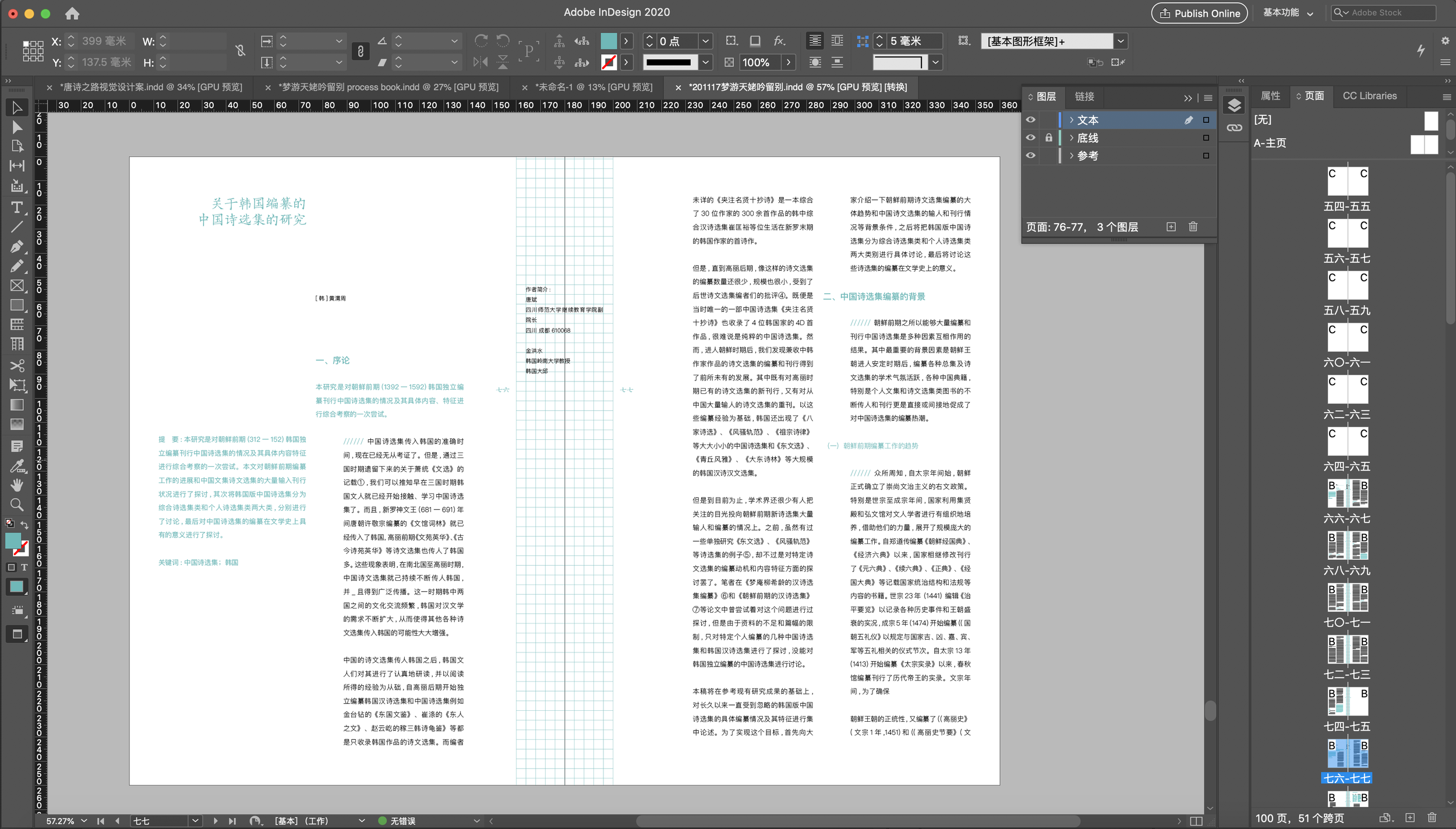Select the Line tool

coord(17,227)
